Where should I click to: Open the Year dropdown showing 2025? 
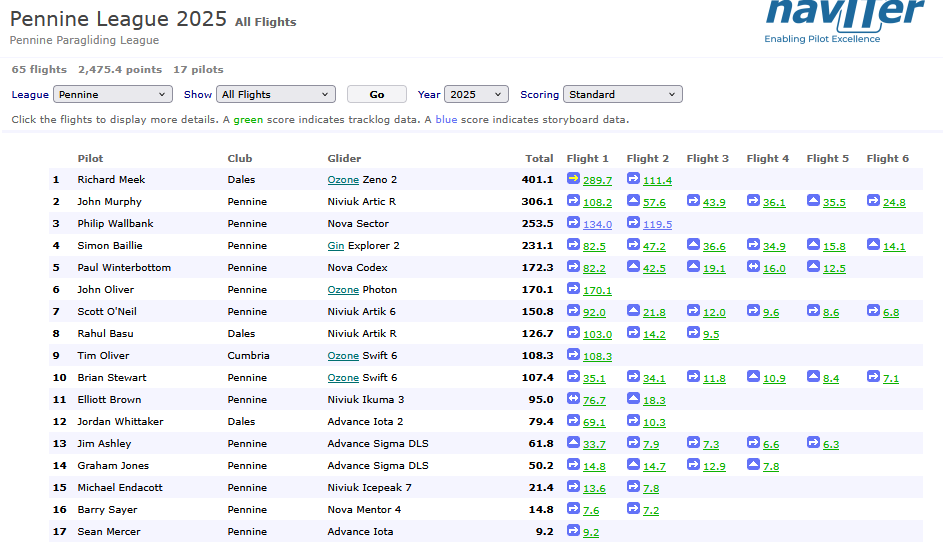tap(476, 94)
